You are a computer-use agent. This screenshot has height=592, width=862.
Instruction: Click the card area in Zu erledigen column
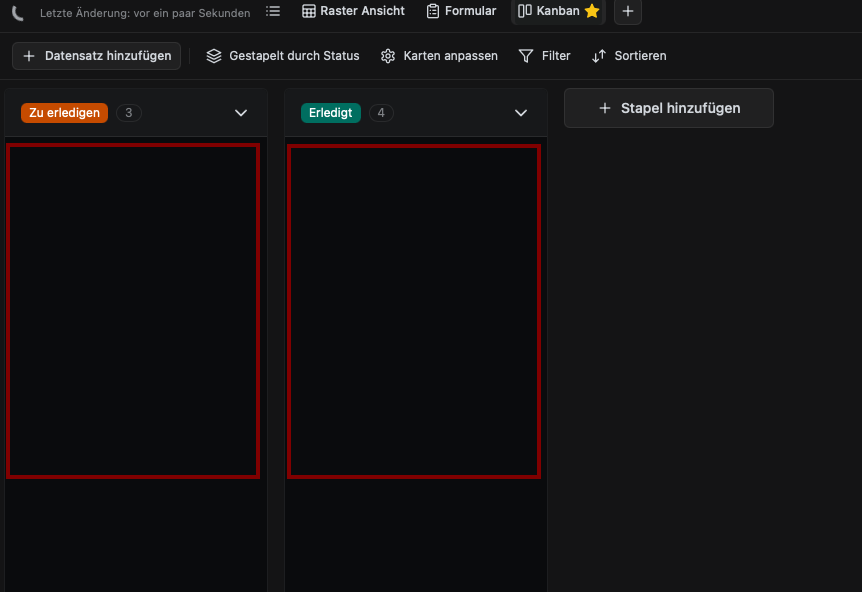pos(133,310)
